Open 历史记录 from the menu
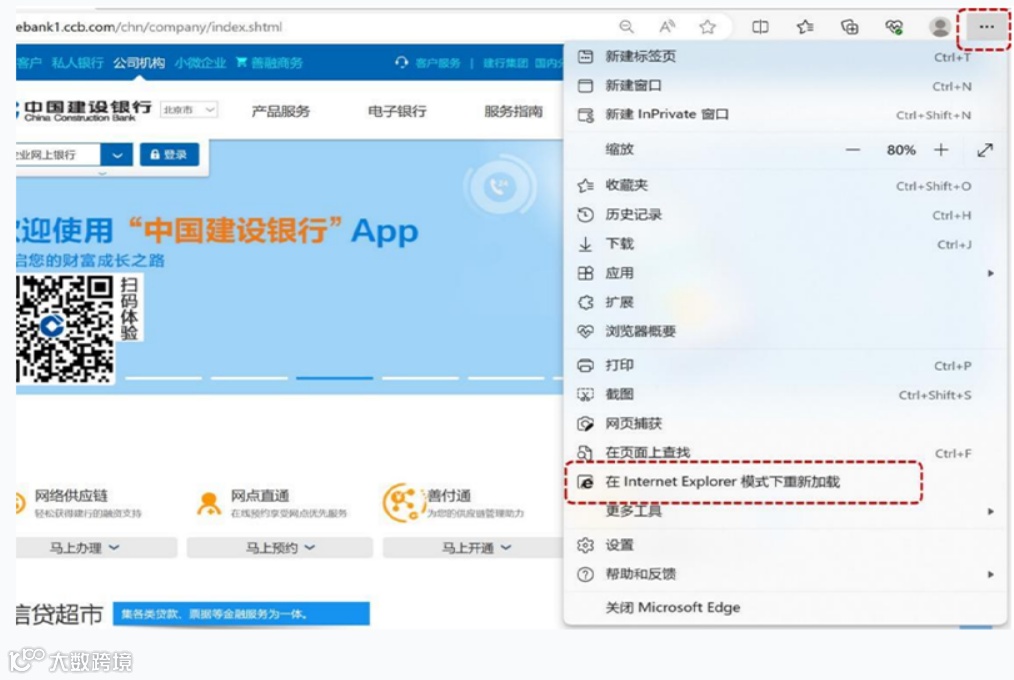 point(784,215)
